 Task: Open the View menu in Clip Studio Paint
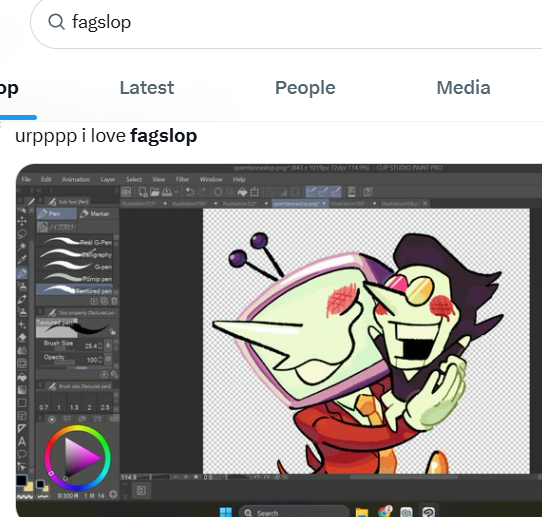point(159,179)
